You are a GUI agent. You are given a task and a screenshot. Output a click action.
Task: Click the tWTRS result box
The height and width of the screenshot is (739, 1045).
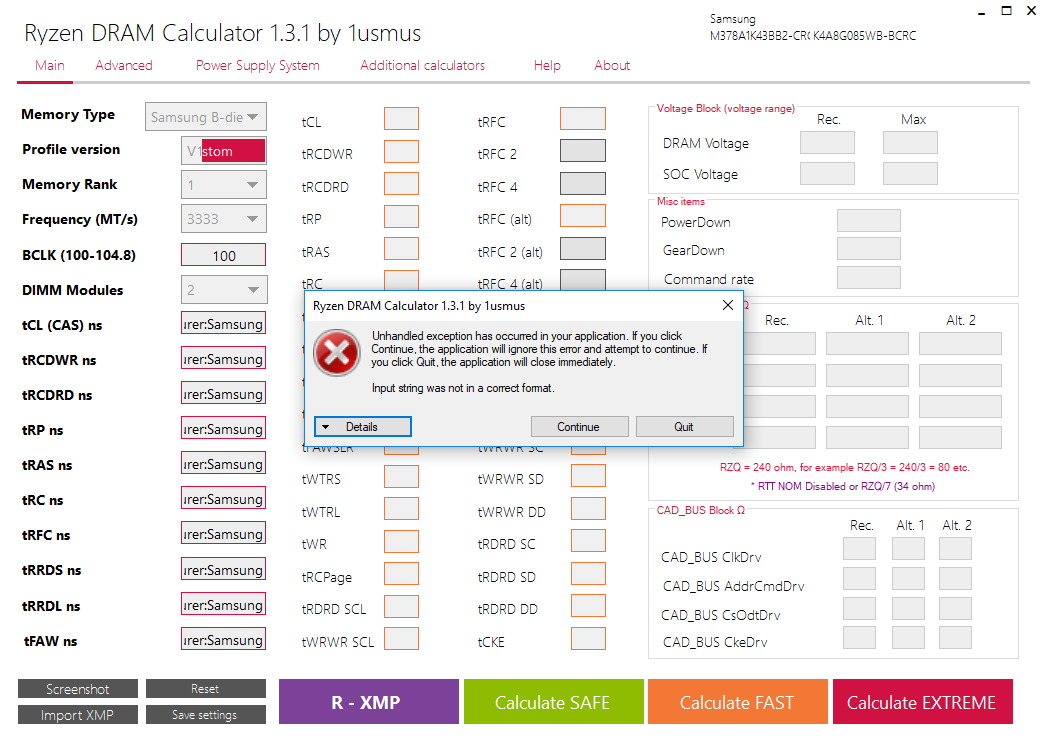coord(401,476)
